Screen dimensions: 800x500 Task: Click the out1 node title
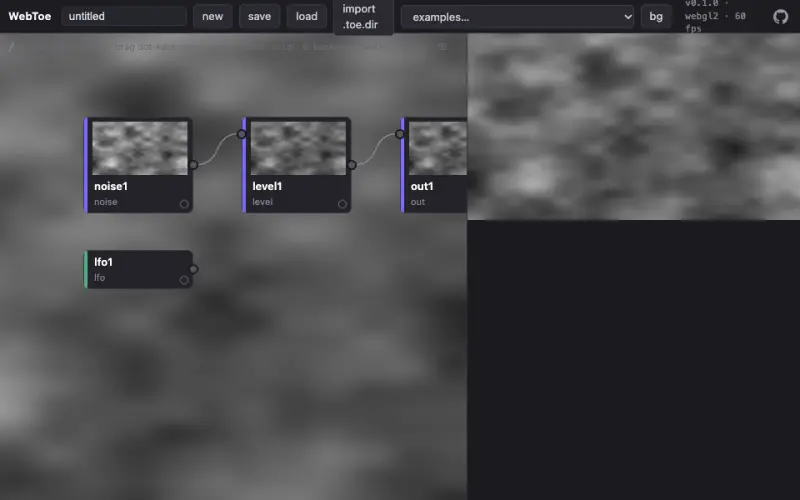(422, 186)
